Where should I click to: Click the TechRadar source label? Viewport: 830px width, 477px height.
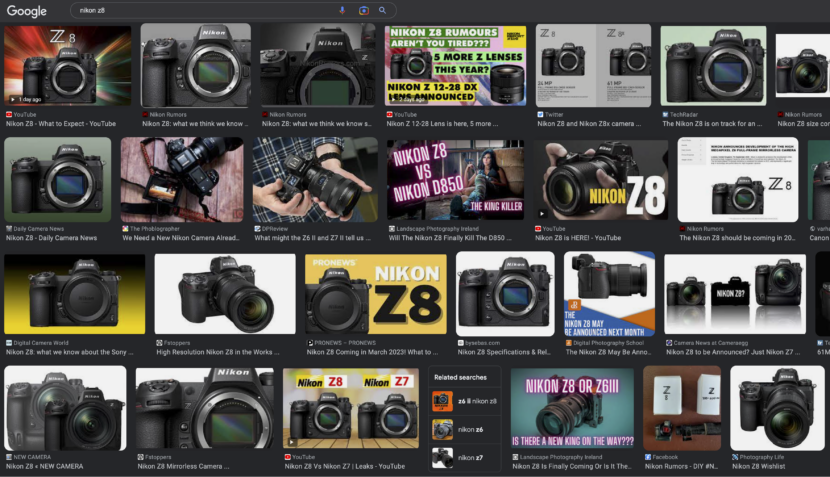click(x=684, y=114)
